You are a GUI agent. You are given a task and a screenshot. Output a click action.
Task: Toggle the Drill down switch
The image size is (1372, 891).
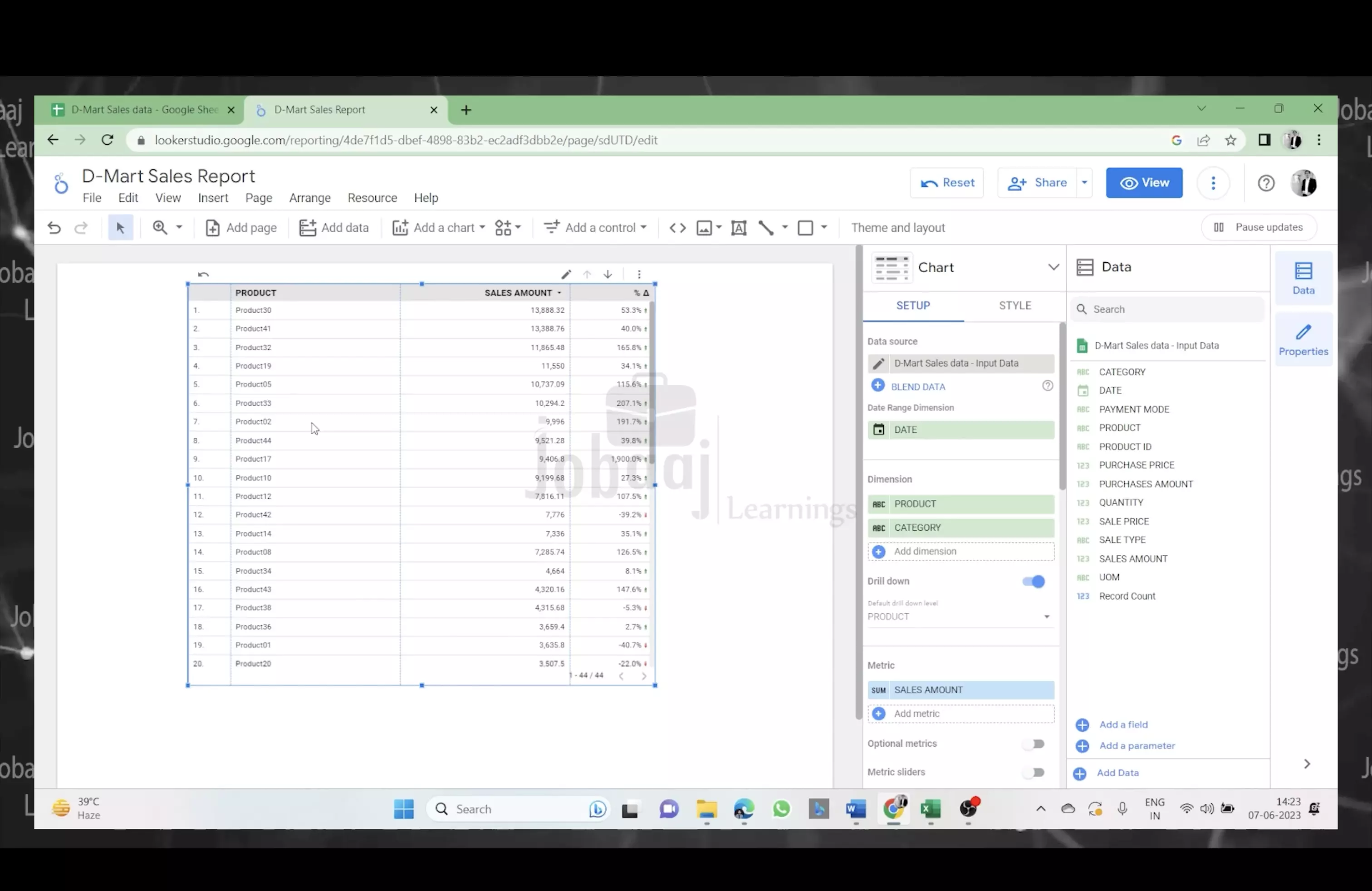coord(1034,582)
